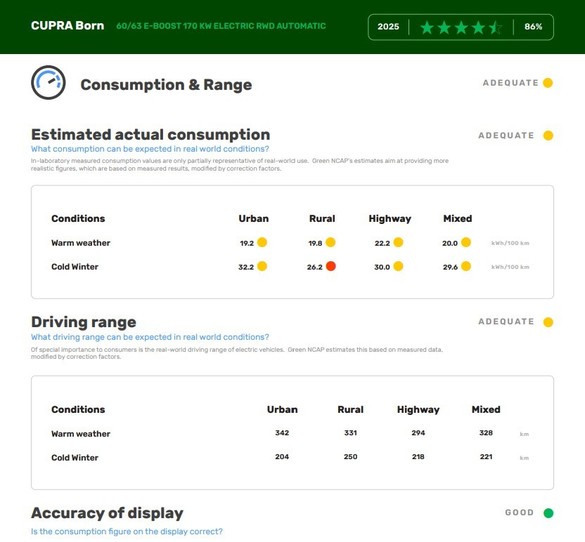Click the yellow dot for Driving range rating

pos(548,322)
